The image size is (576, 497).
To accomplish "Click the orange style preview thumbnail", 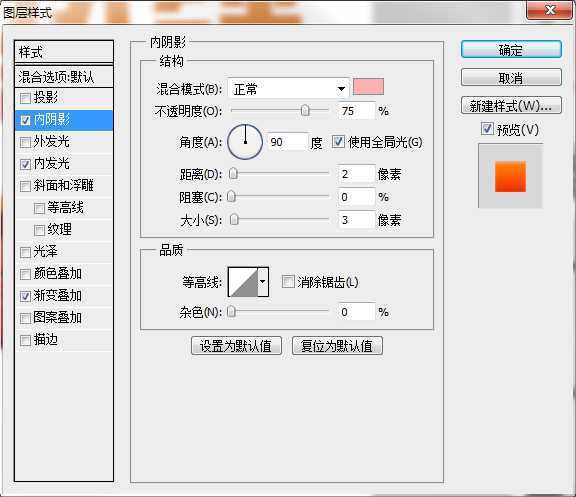I will tap(510, 176).
